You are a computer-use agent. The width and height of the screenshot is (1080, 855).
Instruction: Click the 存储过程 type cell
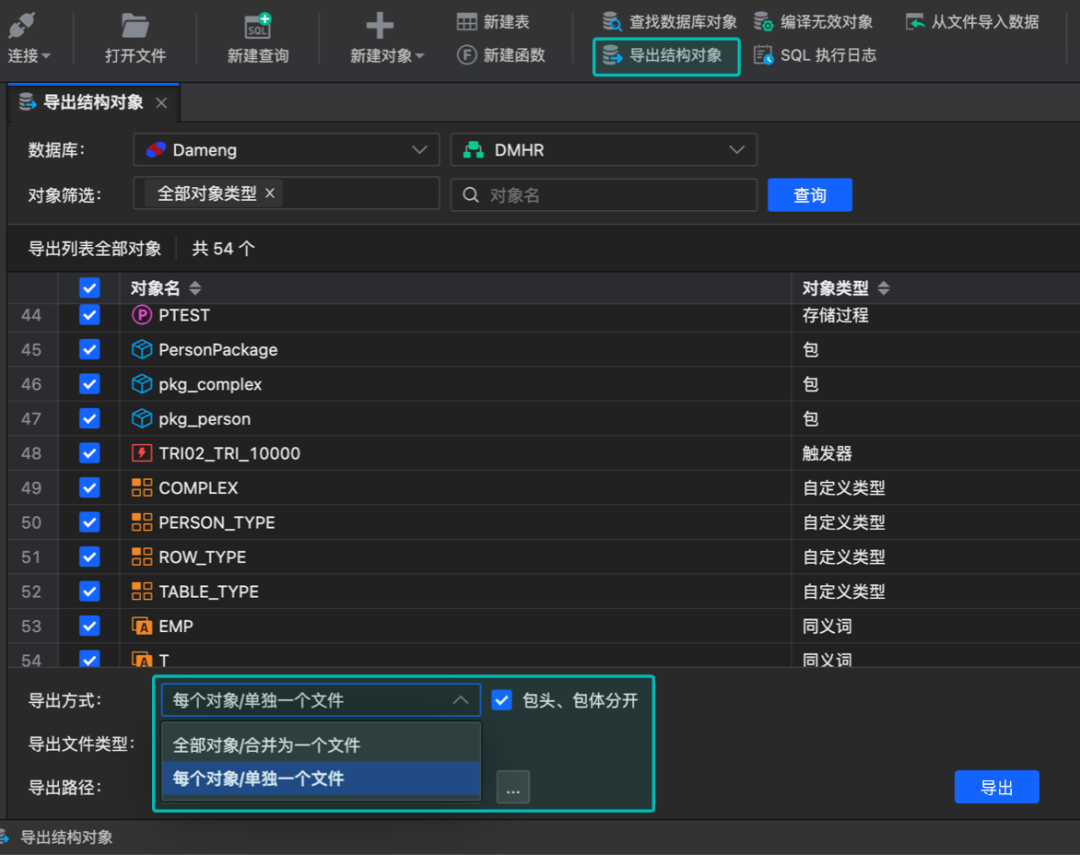coord(835,316)
